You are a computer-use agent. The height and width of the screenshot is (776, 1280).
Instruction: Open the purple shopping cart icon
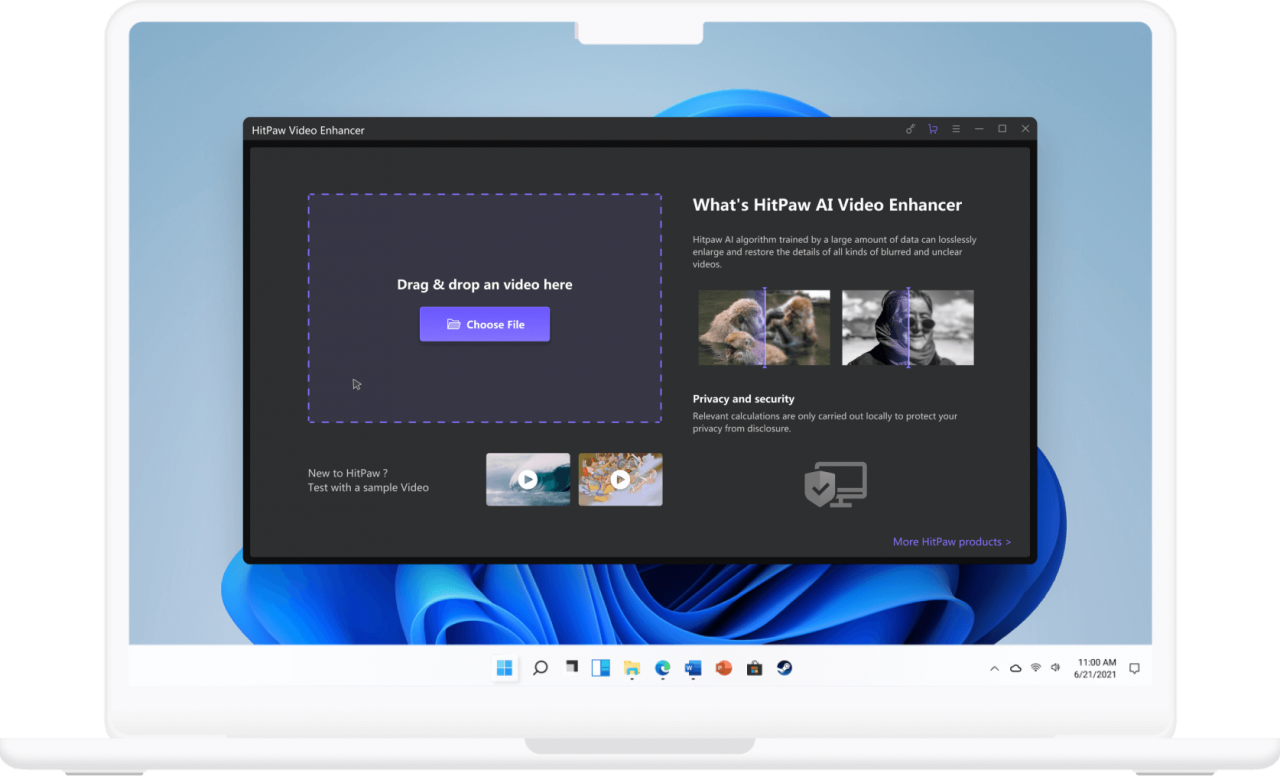933,129
